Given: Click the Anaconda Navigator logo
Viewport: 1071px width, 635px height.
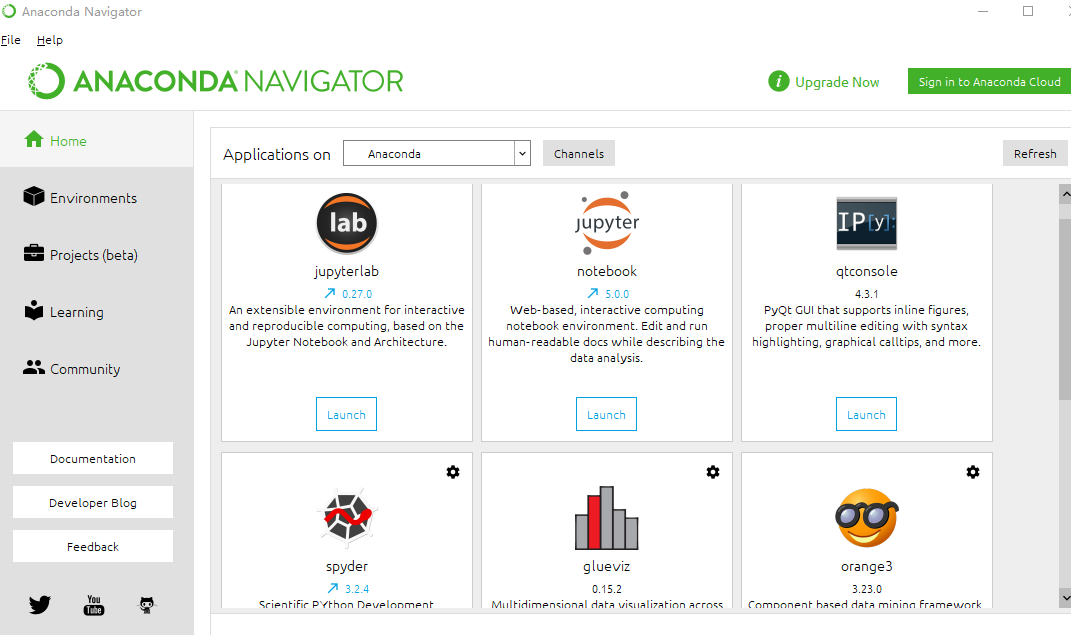Looking at the screenshot, I should (x=216, y=81).
